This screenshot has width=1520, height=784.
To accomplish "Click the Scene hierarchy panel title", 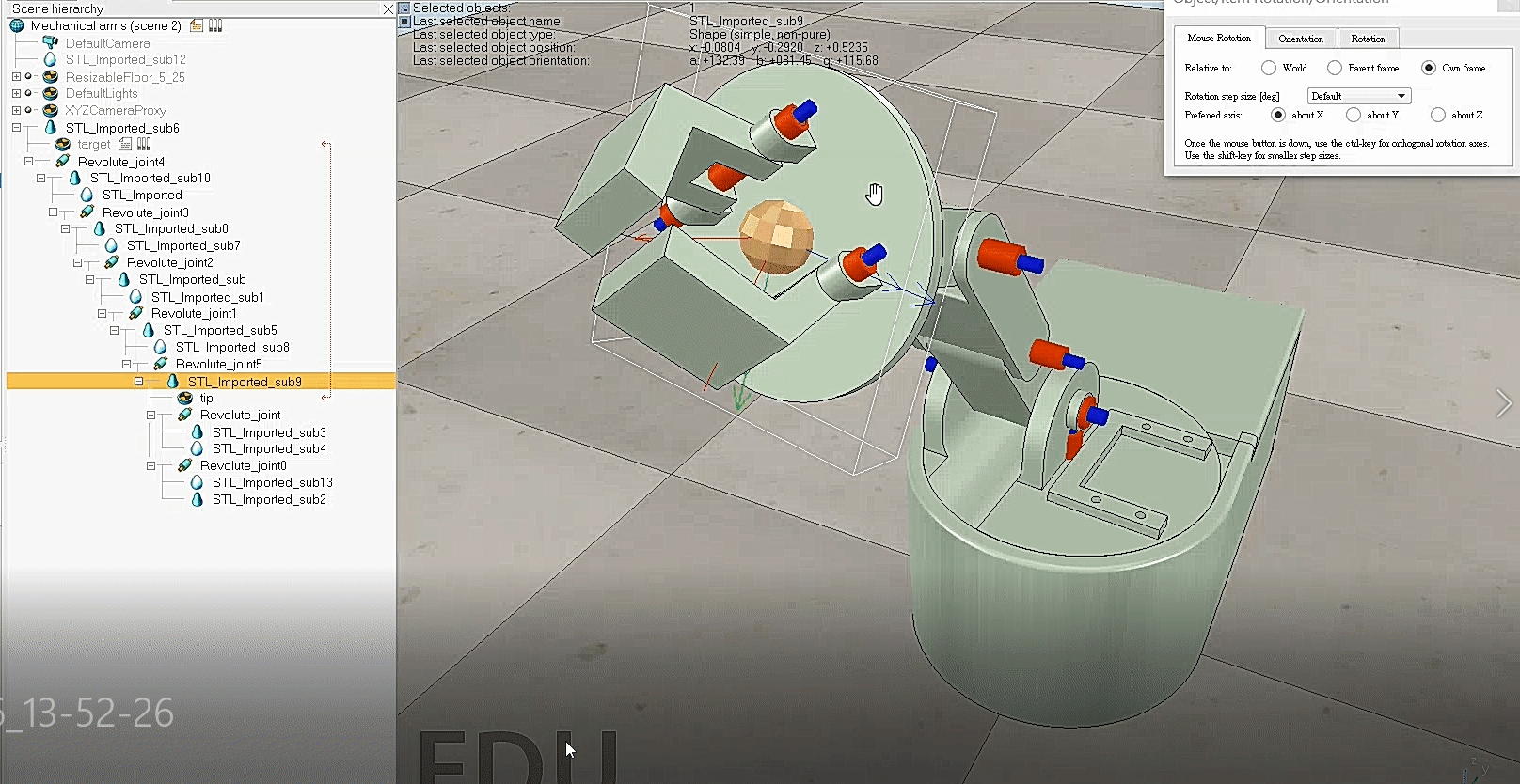I will click(x=57, y=8).
